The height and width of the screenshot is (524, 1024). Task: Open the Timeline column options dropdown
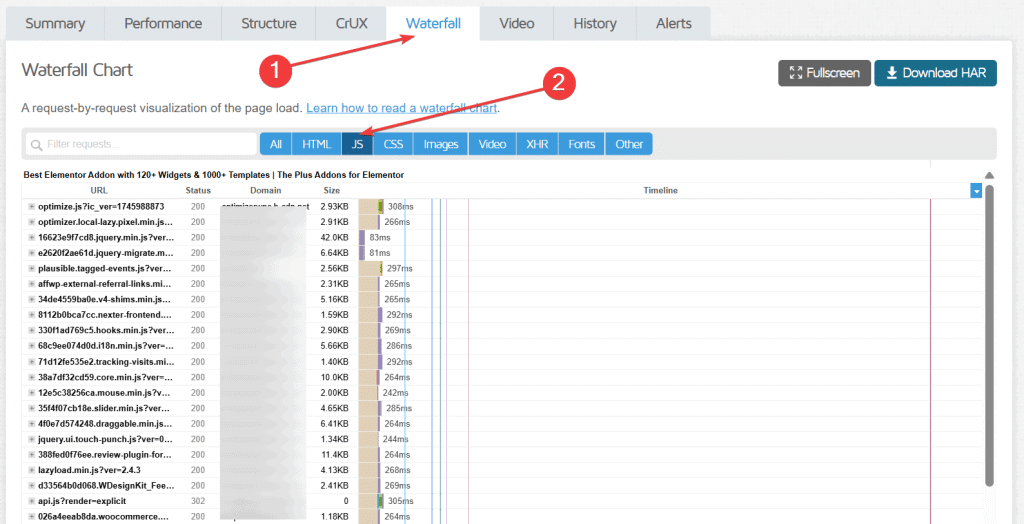tap(976, 190)
